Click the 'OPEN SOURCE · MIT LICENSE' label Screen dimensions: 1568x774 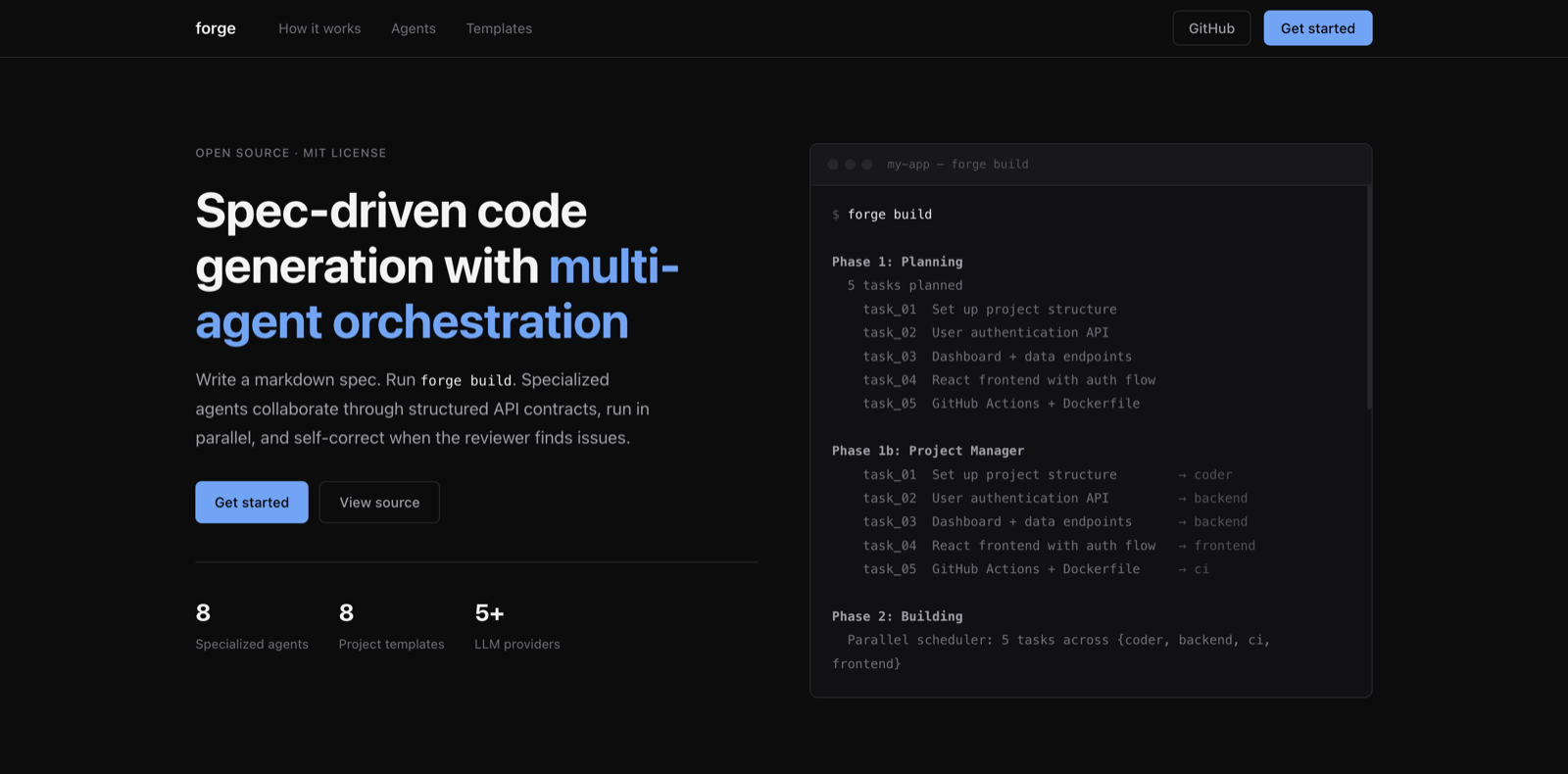tap(291, 153)
